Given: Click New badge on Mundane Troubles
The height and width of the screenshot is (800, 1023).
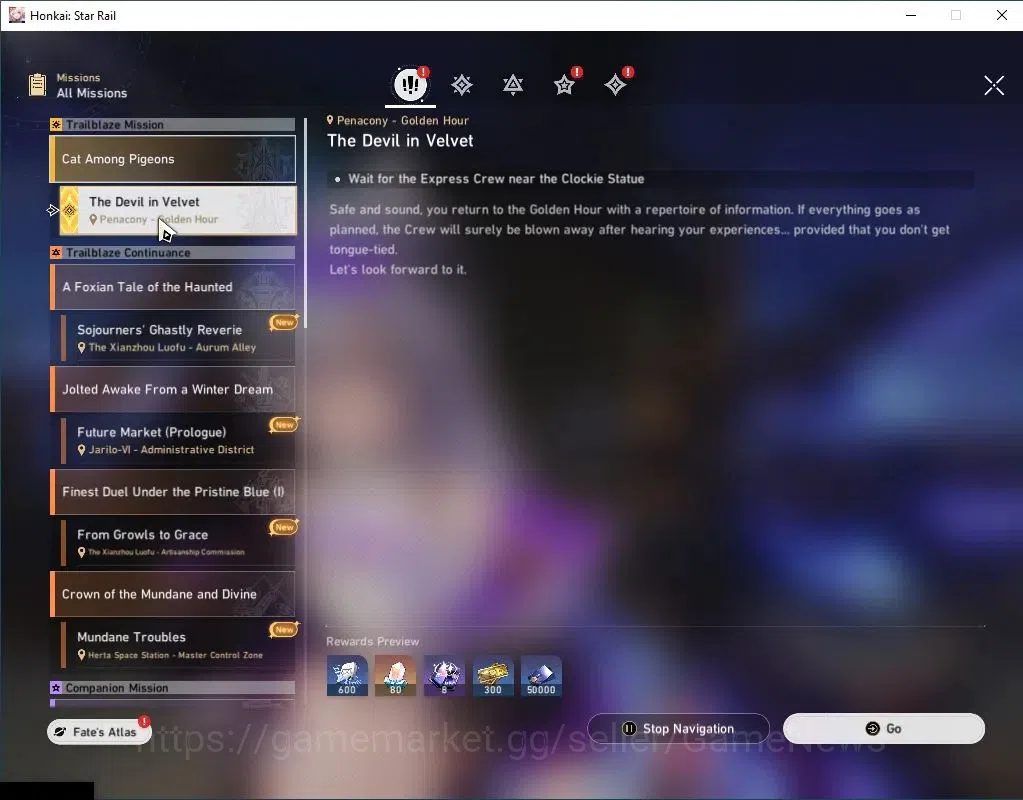Looking at the screenshot, I should [x=284, y=629].
